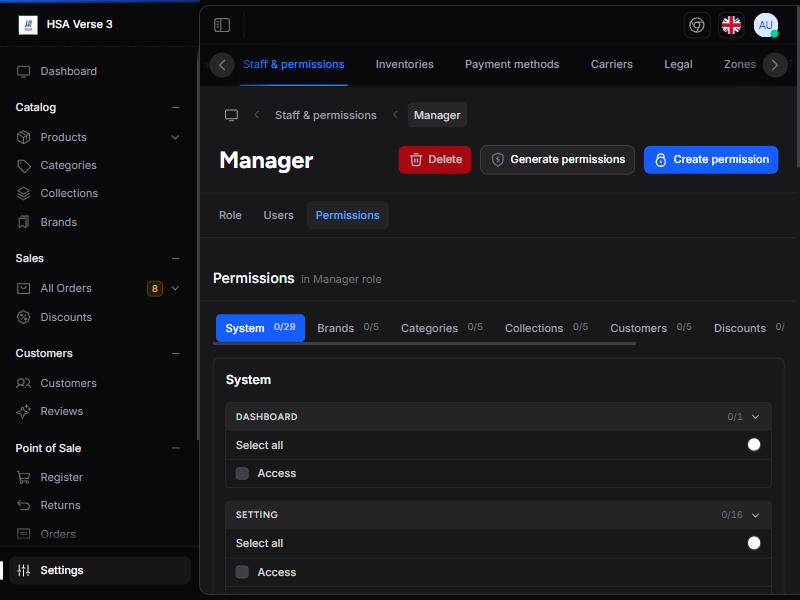The width and height of the screenshot is (800, 600).
Task: Collapse the Point of Sale section
Action: (x=176, y=448)
